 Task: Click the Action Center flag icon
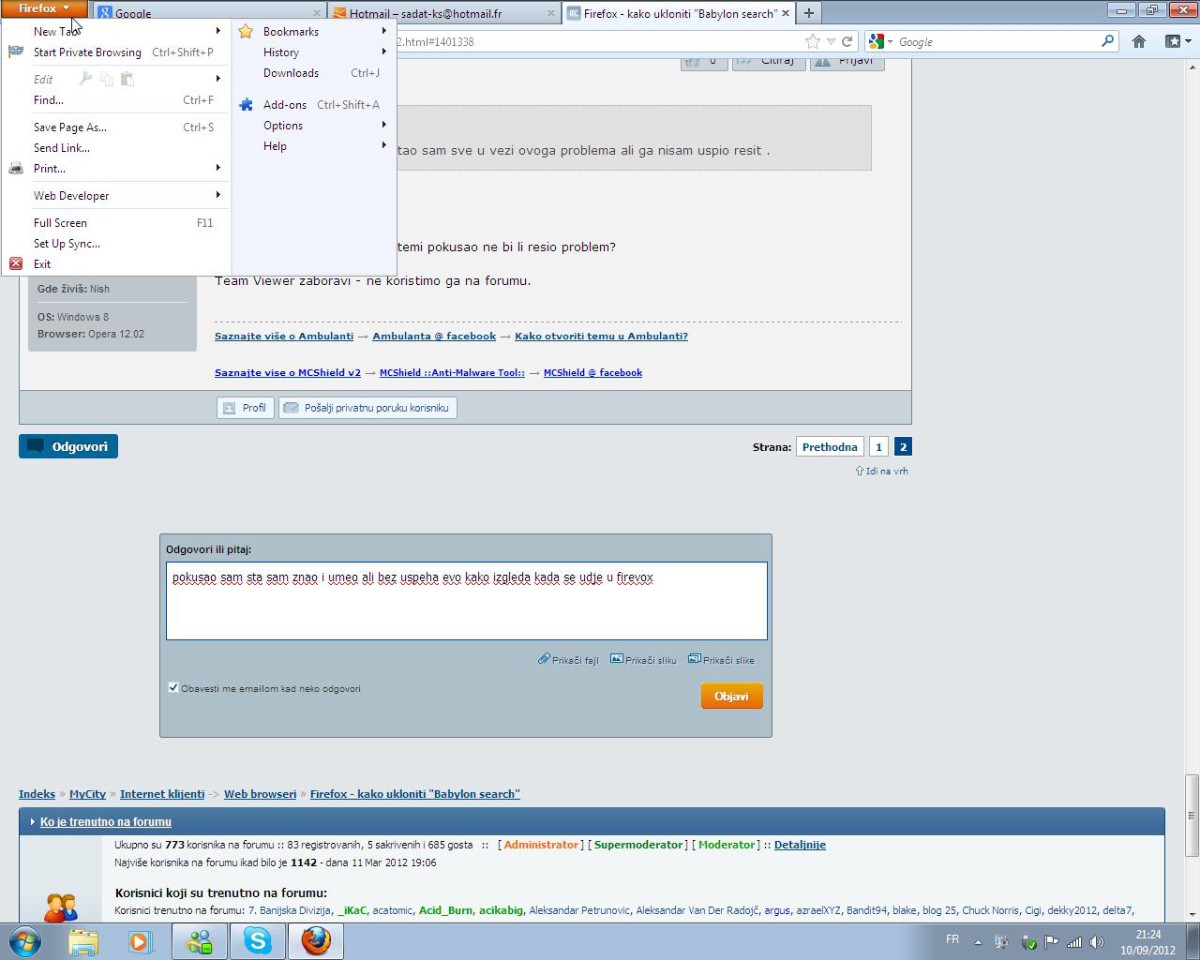pos(1051,942)
